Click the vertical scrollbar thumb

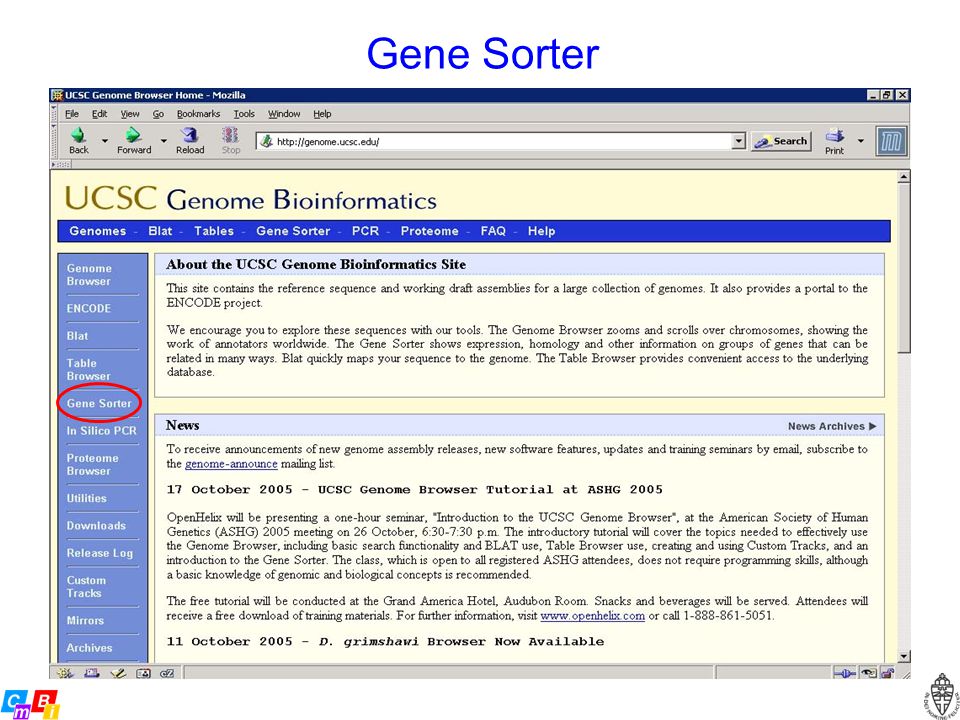(x=904, y=268)
